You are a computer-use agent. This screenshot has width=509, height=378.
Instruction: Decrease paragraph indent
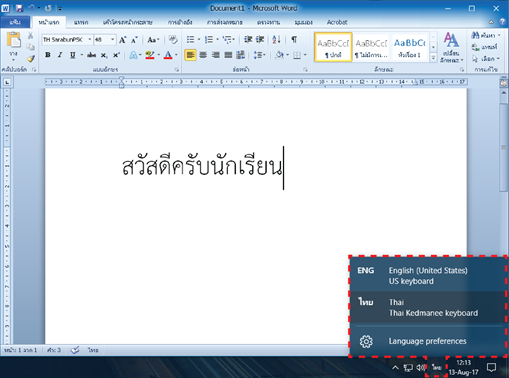pos(248,40)
